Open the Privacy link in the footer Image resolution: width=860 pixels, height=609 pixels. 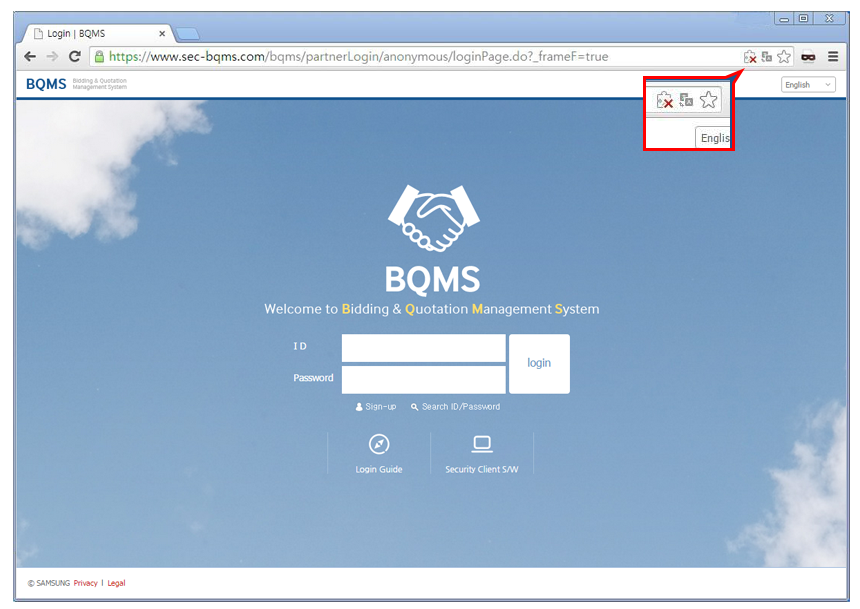[x=85, y=583]
